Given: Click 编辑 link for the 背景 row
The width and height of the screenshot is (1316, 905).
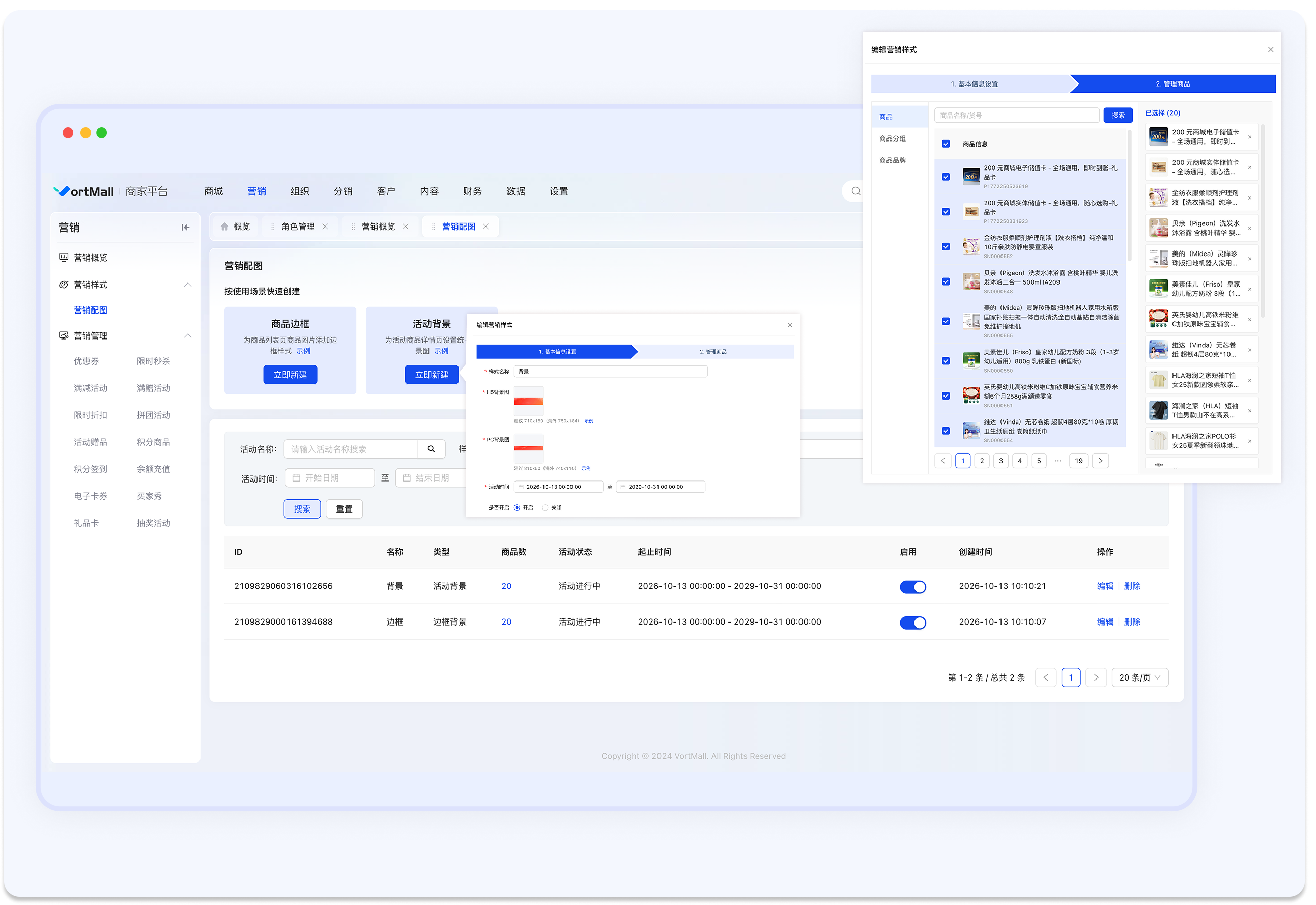Looking at the screenshot, I should 1105,586.
